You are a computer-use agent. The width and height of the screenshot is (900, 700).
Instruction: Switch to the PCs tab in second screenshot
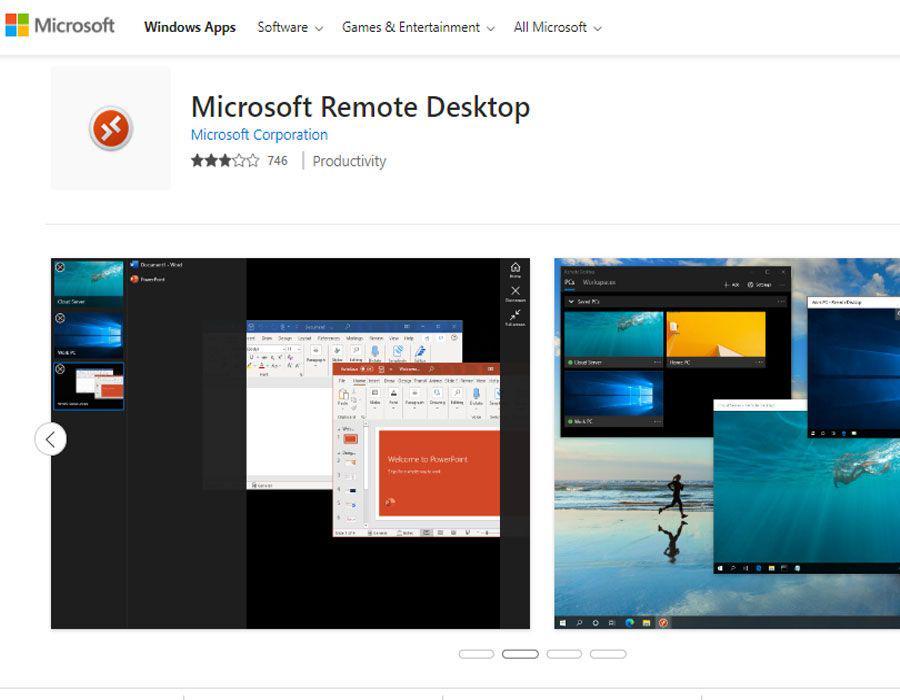tap(569, 282)
